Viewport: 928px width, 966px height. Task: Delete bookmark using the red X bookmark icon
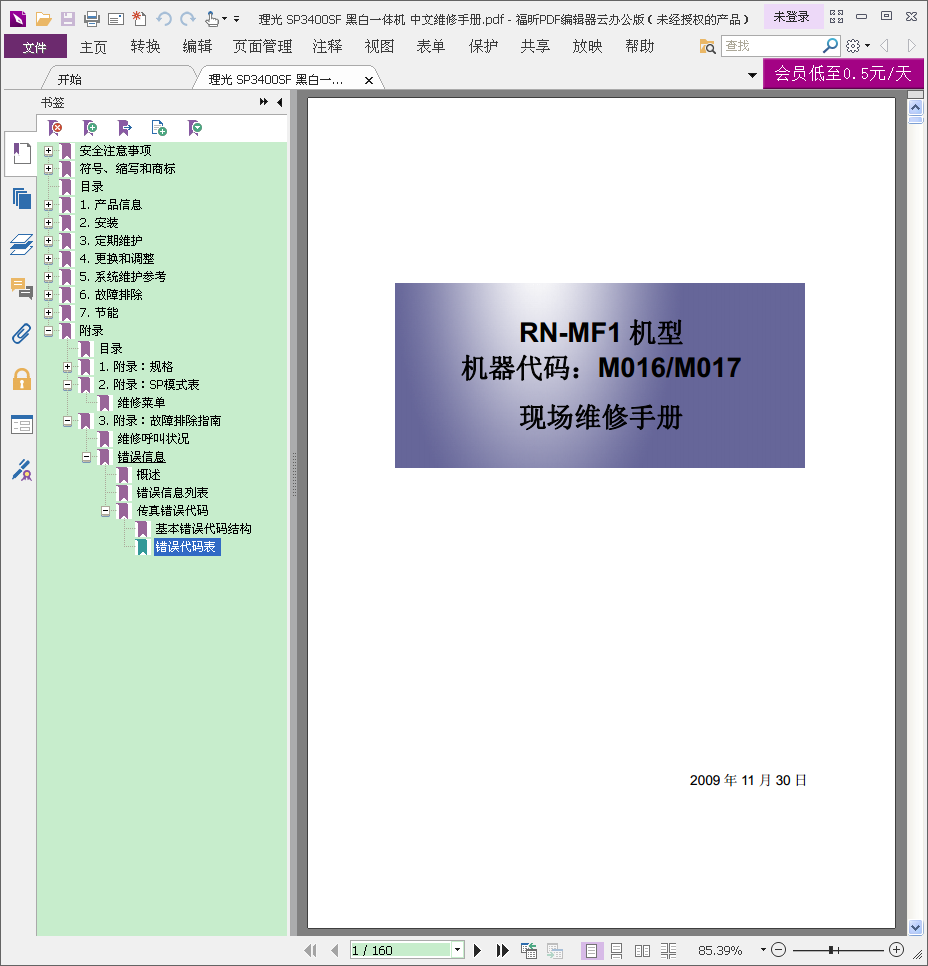click(x=55, y=128)
